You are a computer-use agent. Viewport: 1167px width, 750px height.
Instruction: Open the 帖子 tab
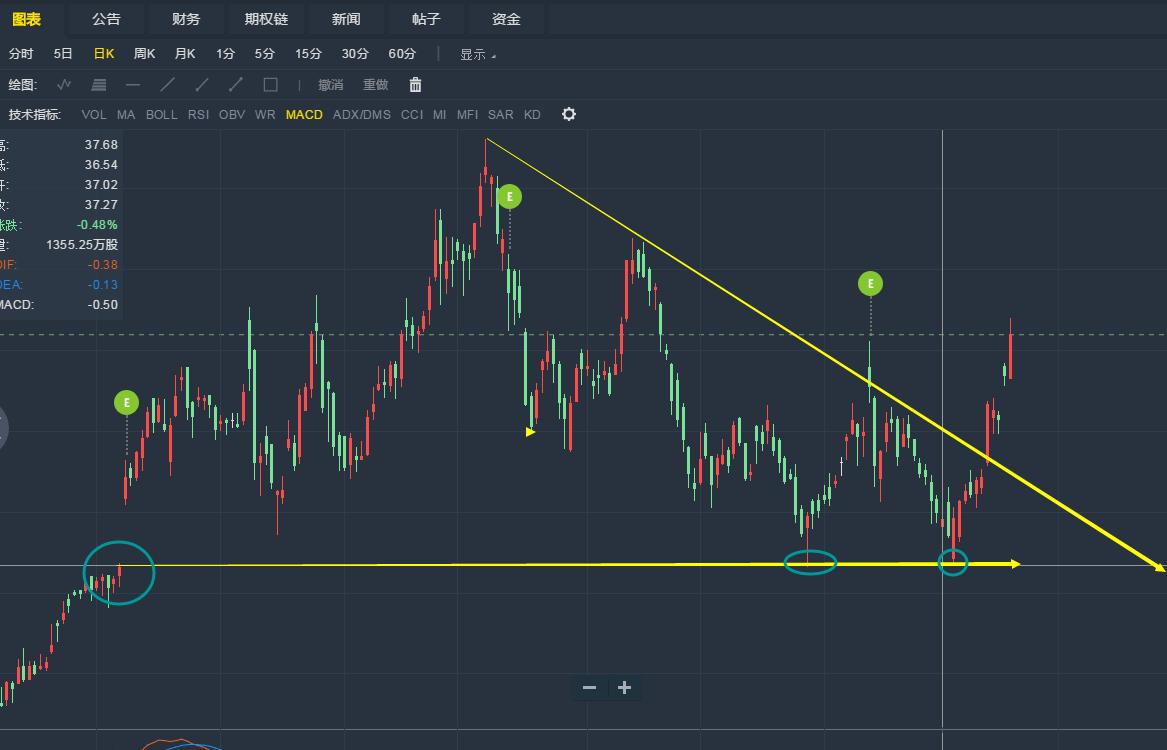[426, 19]
